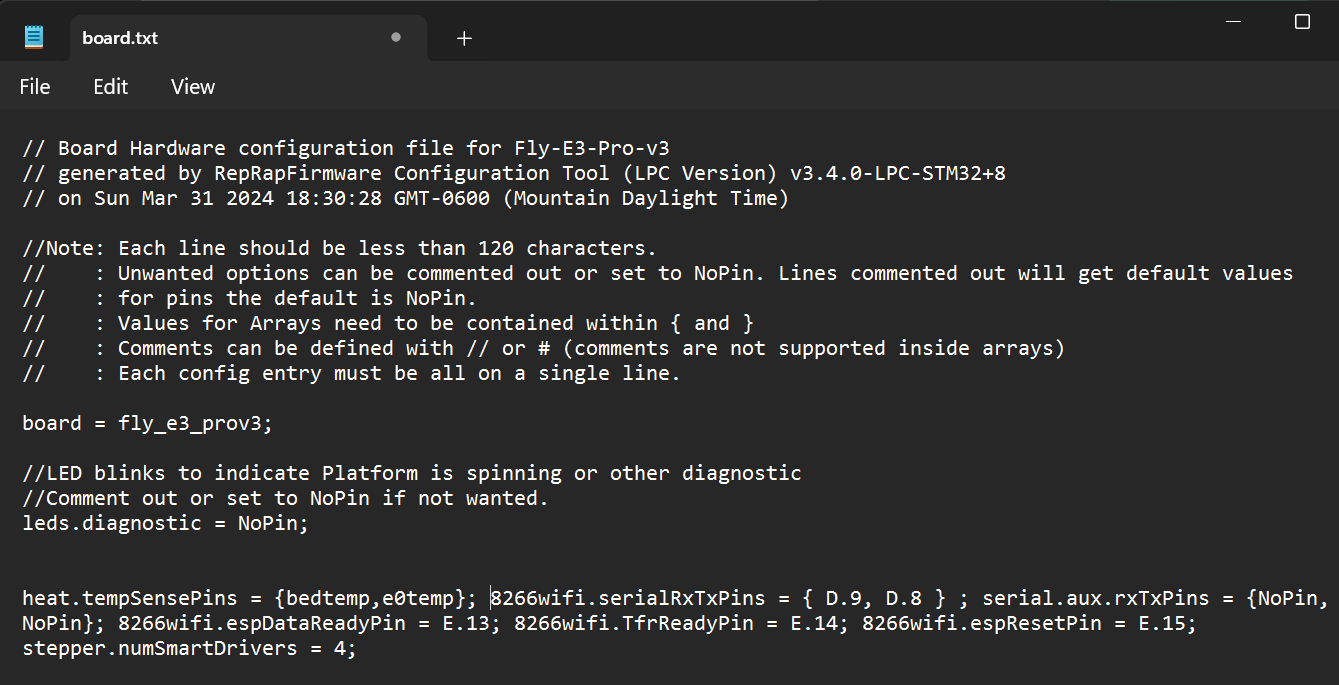The width and height of the screenshot is (1339, 685).
Task: Click on '8266wifi.espResetPin = E.15;' text
Action: [x=1029, y=623]
